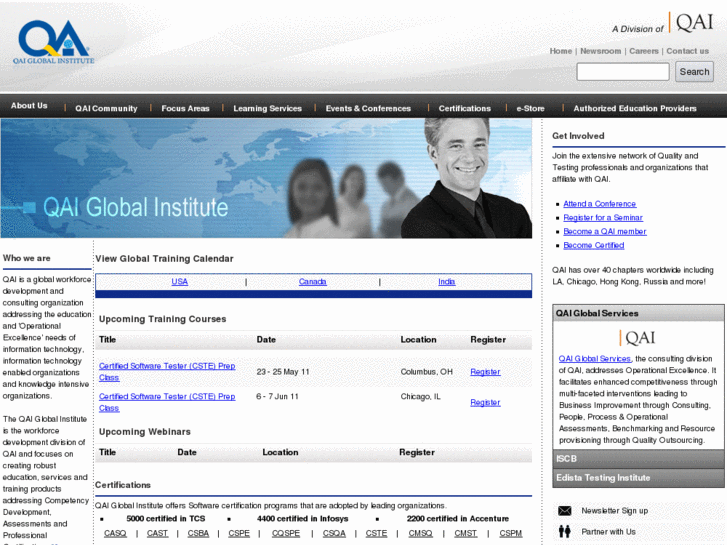
Task: Open Become a QAI member link
Action: coord(605,231)
